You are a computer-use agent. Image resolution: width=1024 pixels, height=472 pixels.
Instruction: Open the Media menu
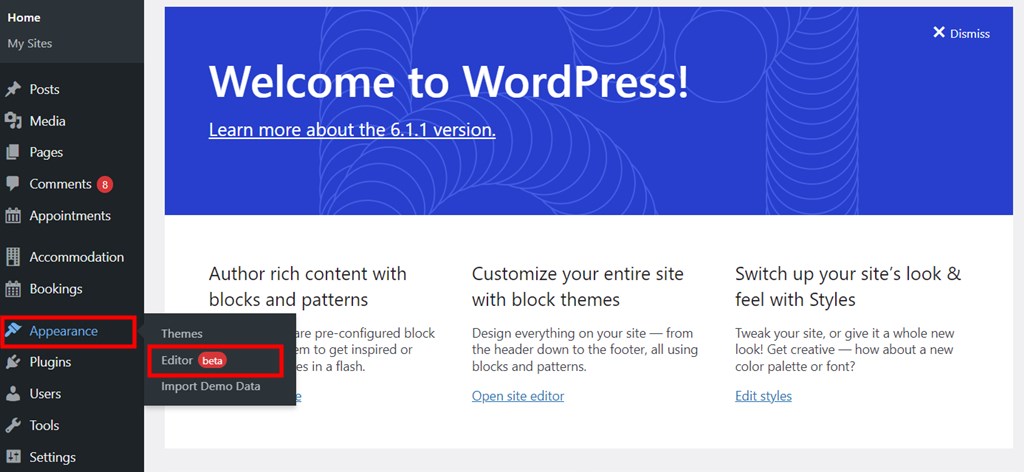coord(47,121)
